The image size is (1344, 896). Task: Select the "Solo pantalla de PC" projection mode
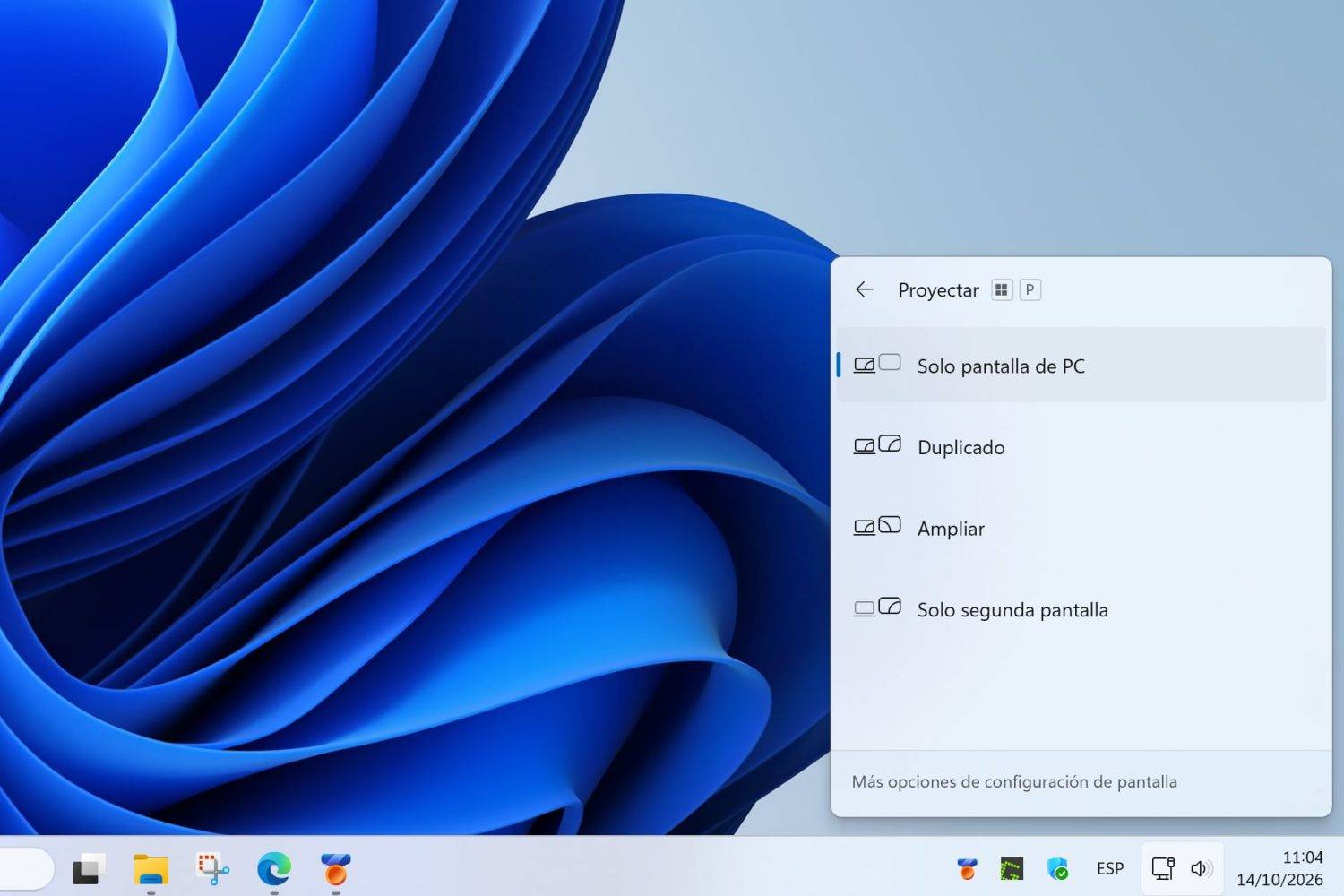[x=1081, y=365]
